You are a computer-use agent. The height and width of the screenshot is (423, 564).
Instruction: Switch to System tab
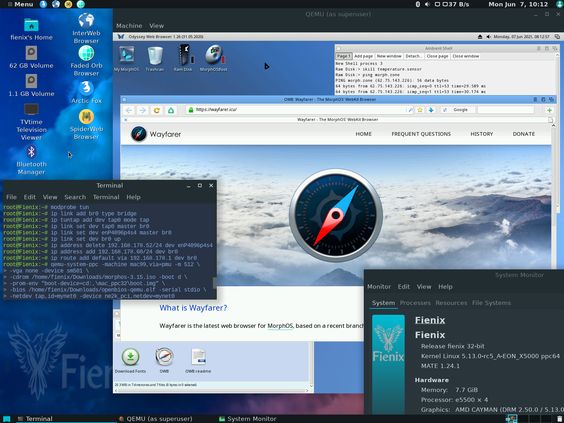point(383,303)
